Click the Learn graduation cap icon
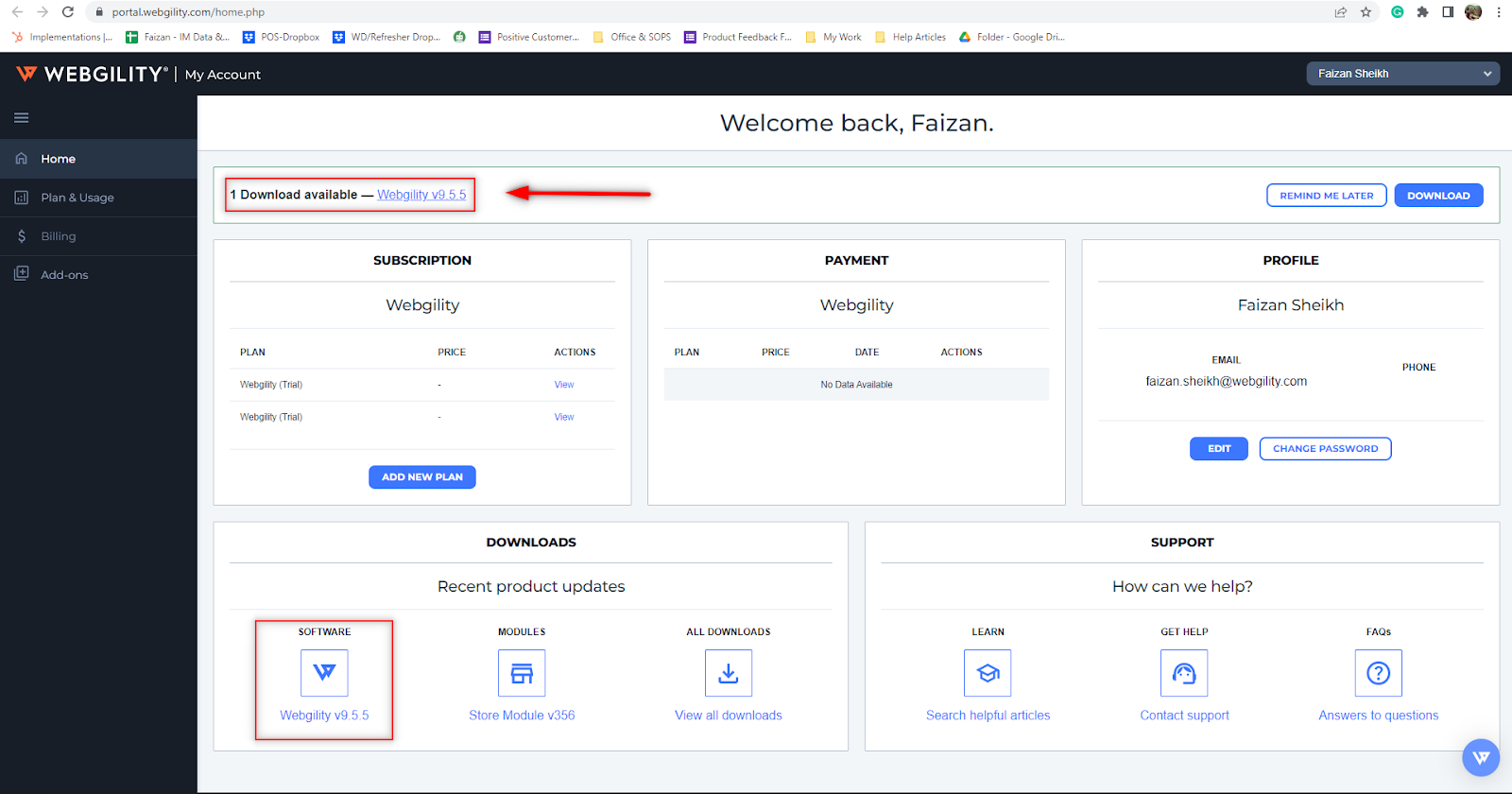The height and width of the screenshot is (794, 1512). click(988, 673)
